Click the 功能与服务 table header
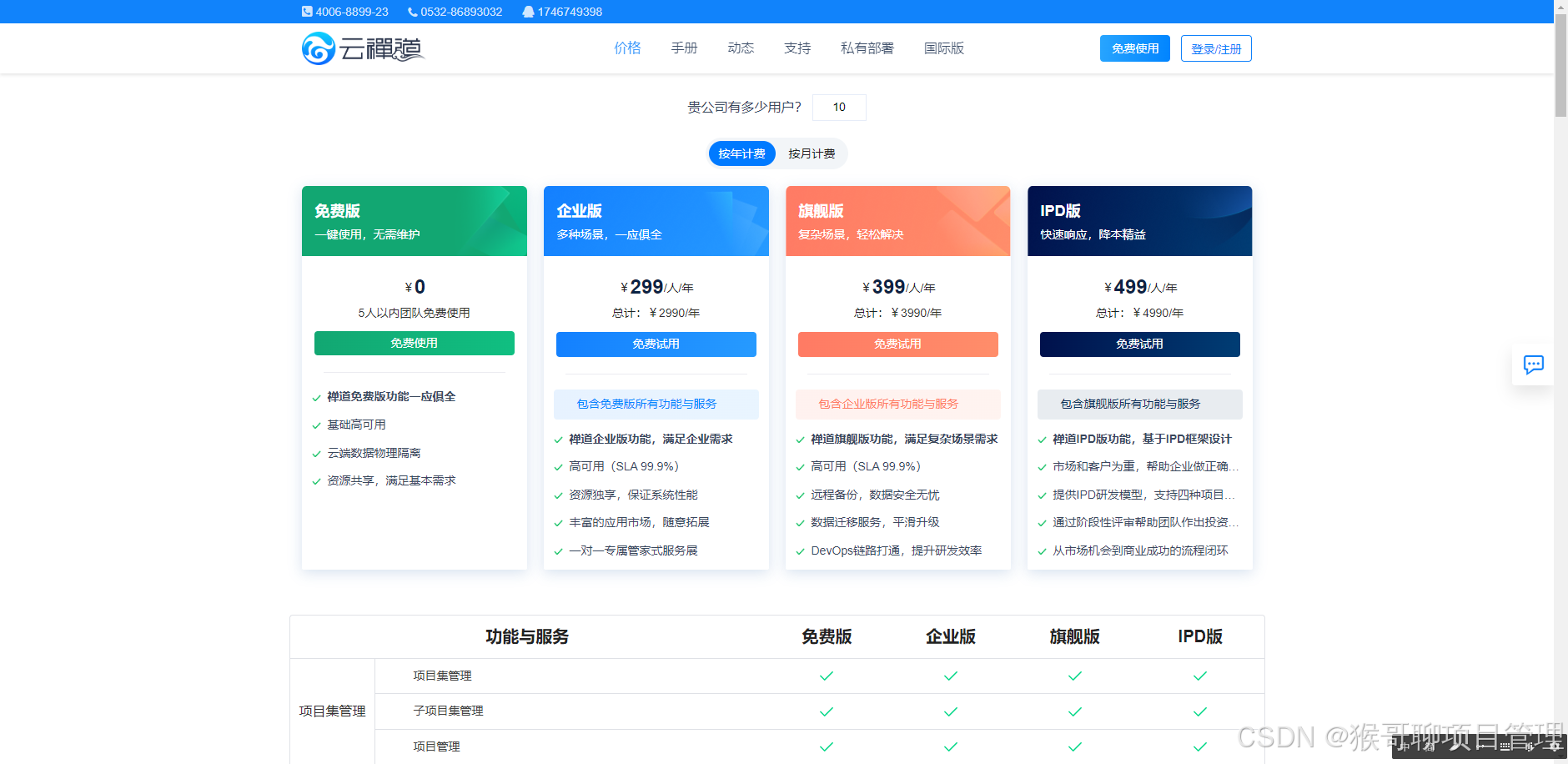This screenshot has width=1568, height=764. click(527, 636)
